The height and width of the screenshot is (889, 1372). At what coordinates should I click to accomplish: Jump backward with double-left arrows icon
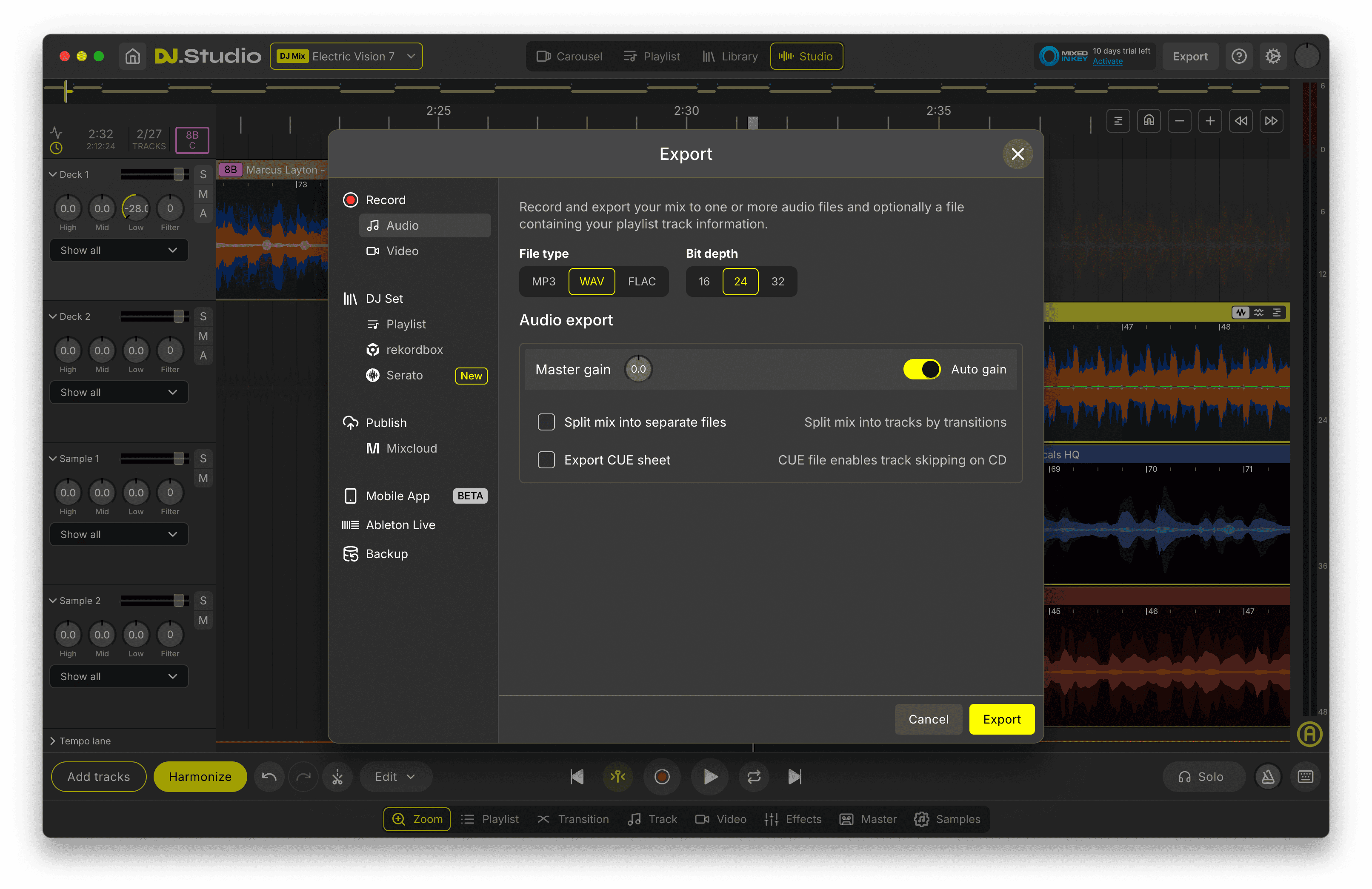[1241, 121]
